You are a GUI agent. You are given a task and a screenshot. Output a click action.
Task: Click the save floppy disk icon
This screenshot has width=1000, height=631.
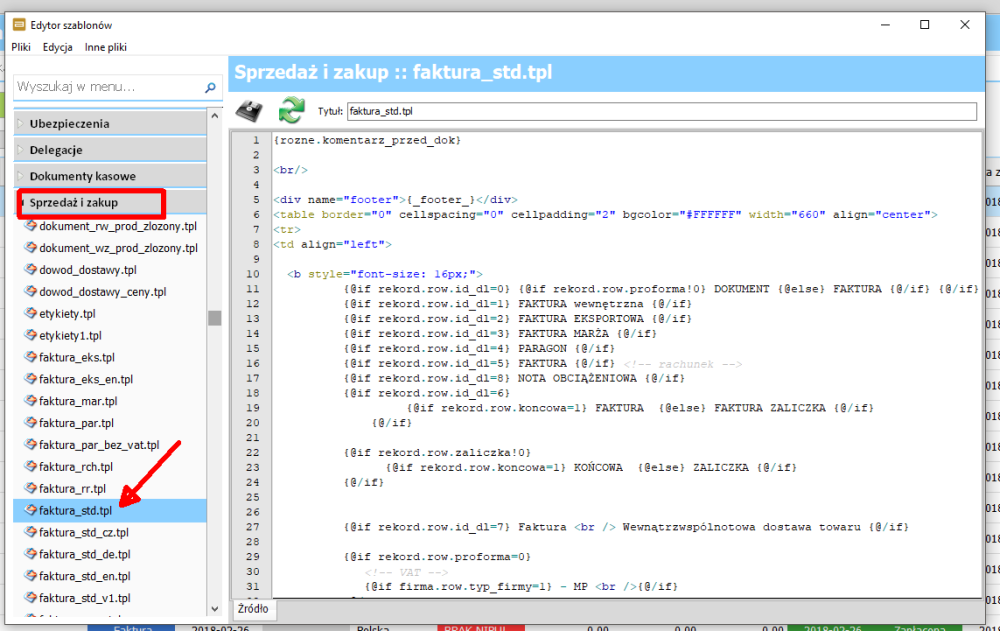249,110
